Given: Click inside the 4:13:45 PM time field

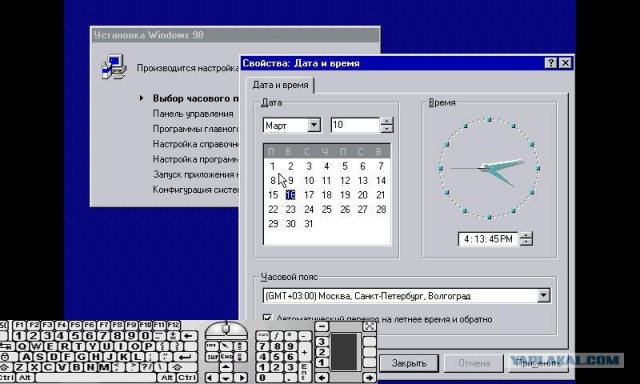Looking at the screenshot, I should click(488, 239).
